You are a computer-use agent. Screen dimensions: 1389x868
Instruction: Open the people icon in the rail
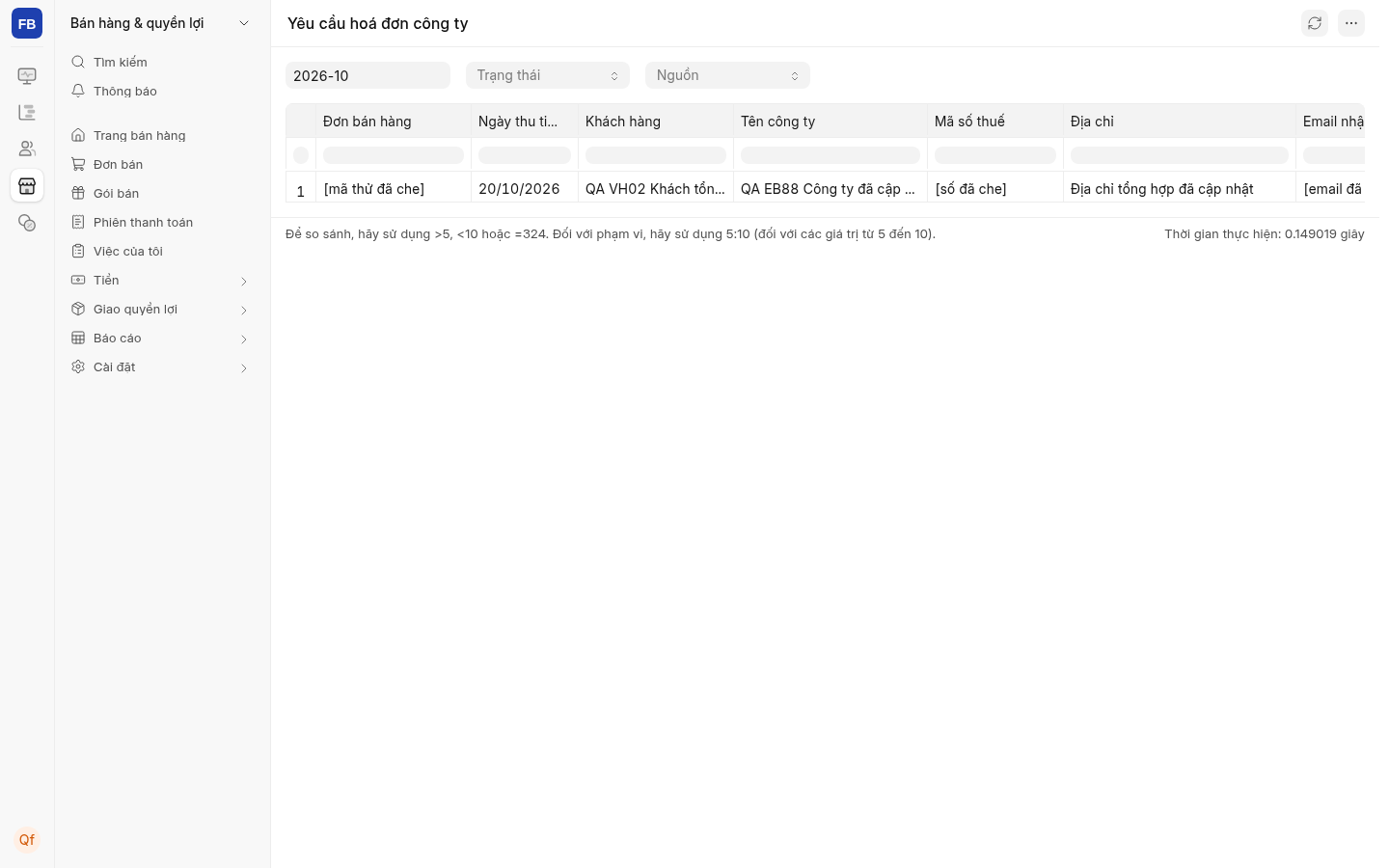pyautogui.click(x=27, y=149)
